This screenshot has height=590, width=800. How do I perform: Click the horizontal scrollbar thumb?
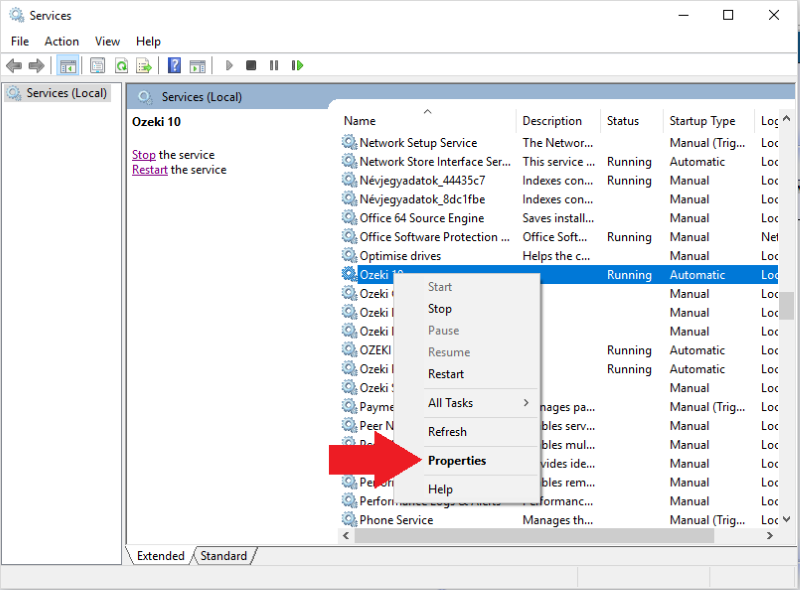click(534, 535)
